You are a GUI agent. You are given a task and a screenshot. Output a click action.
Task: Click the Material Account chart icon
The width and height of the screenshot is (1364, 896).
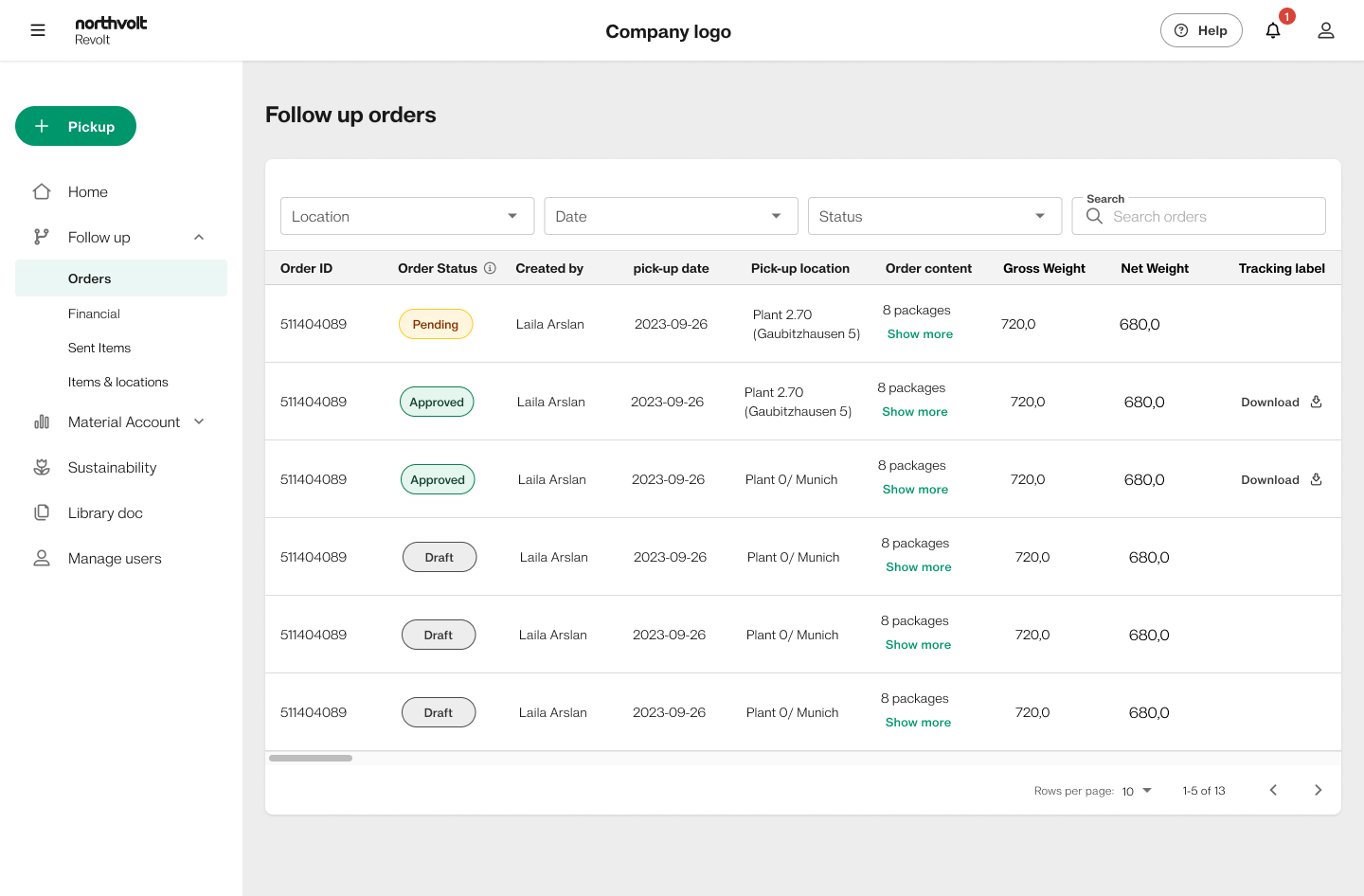point(42,421)
